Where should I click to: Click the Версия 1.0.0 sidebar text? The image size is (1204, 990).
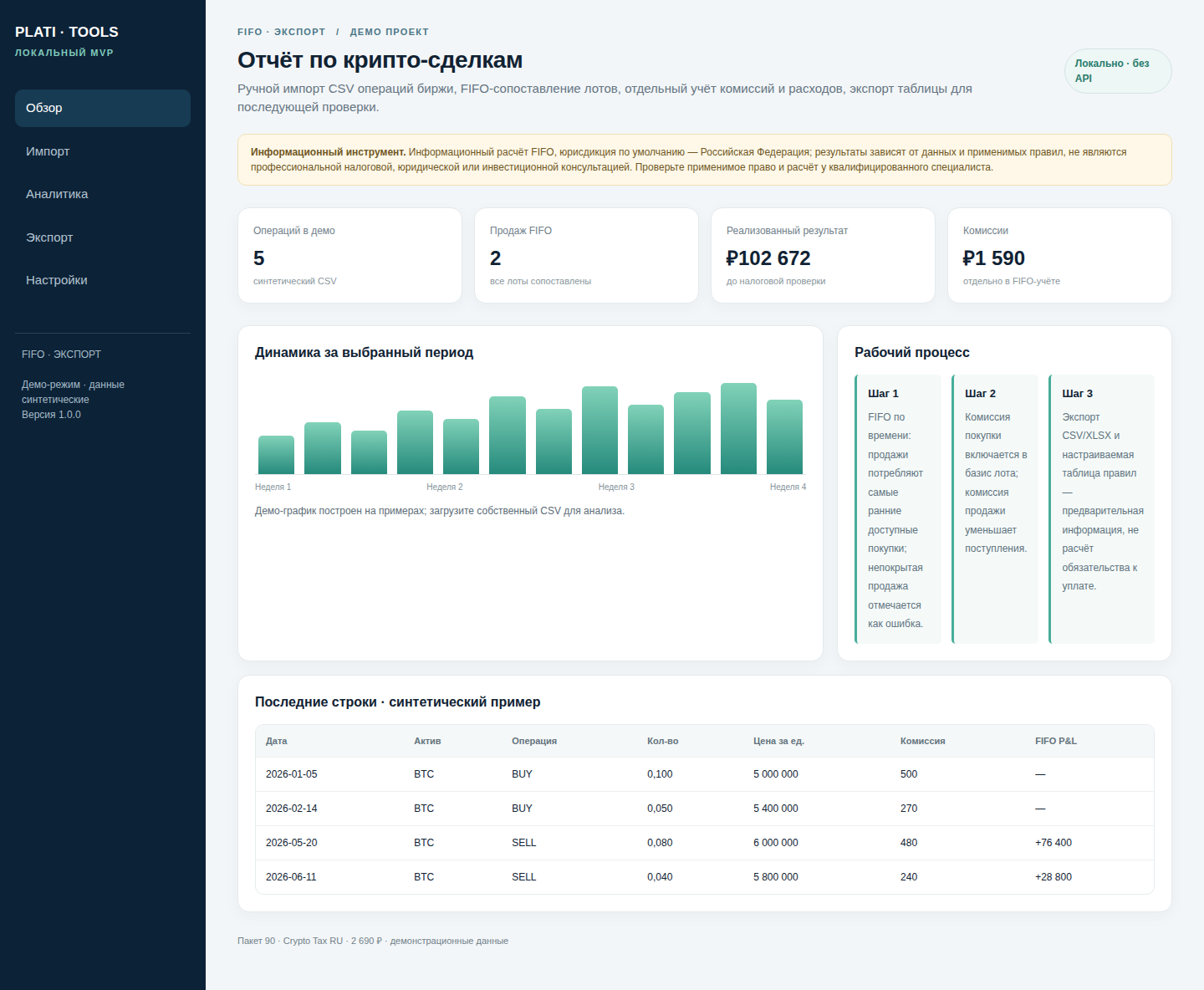[x=51, y=415]
